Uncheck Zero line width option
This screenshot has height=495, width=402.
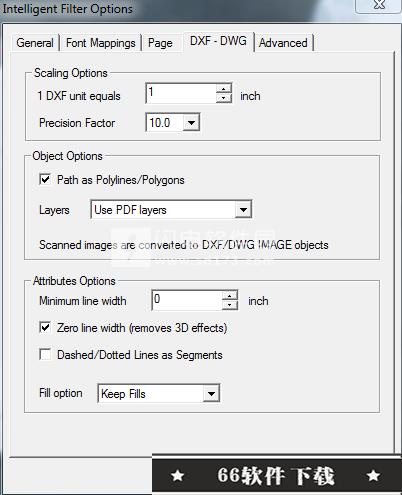[45, 327]
